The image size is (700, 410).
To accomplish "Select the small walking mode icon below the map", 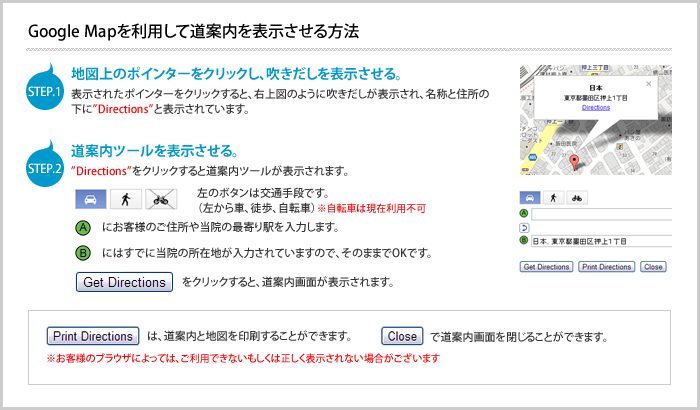I will tap(554, 197).
